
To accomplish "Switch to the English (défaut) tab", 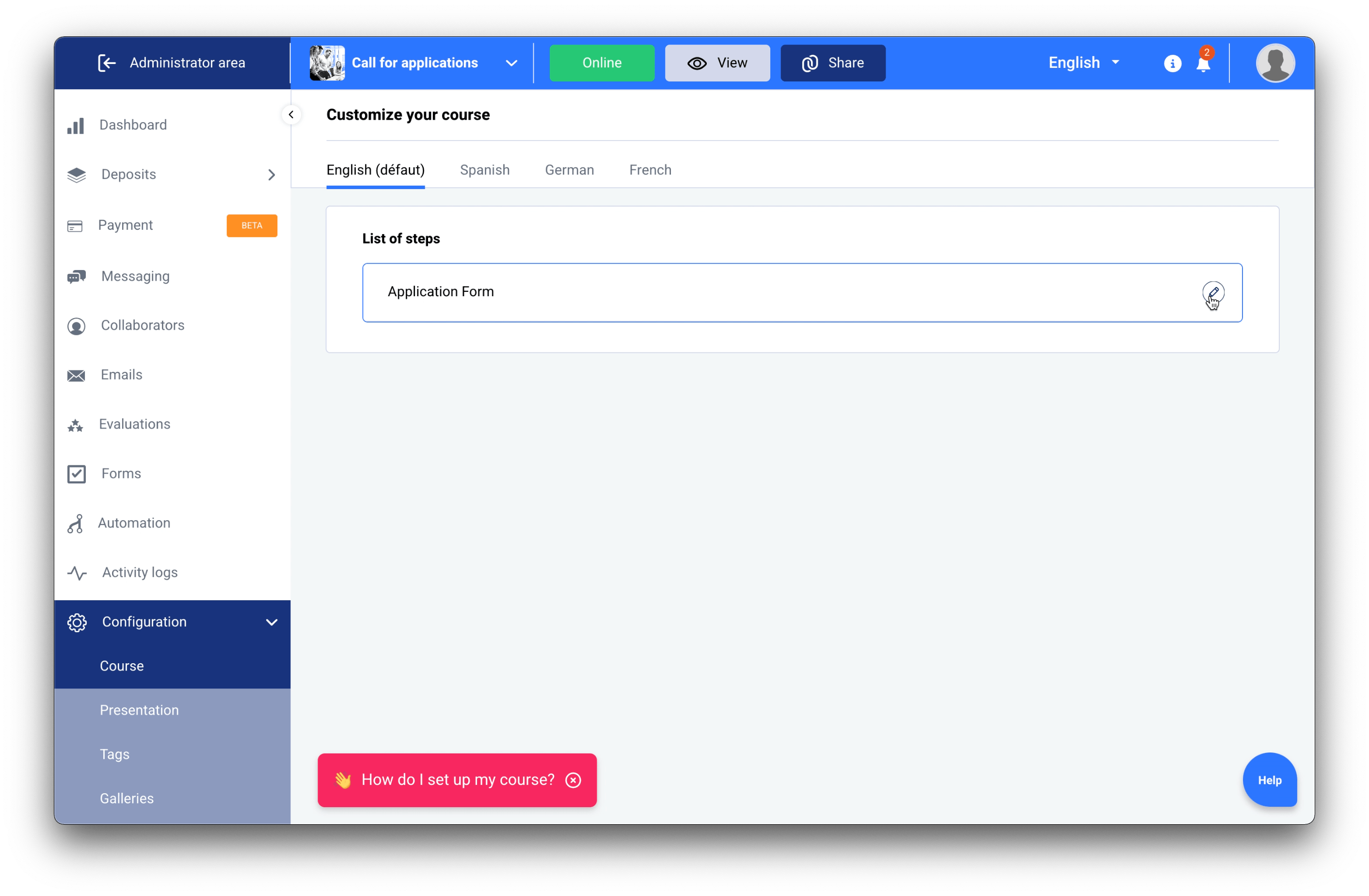I will [376, 170].
